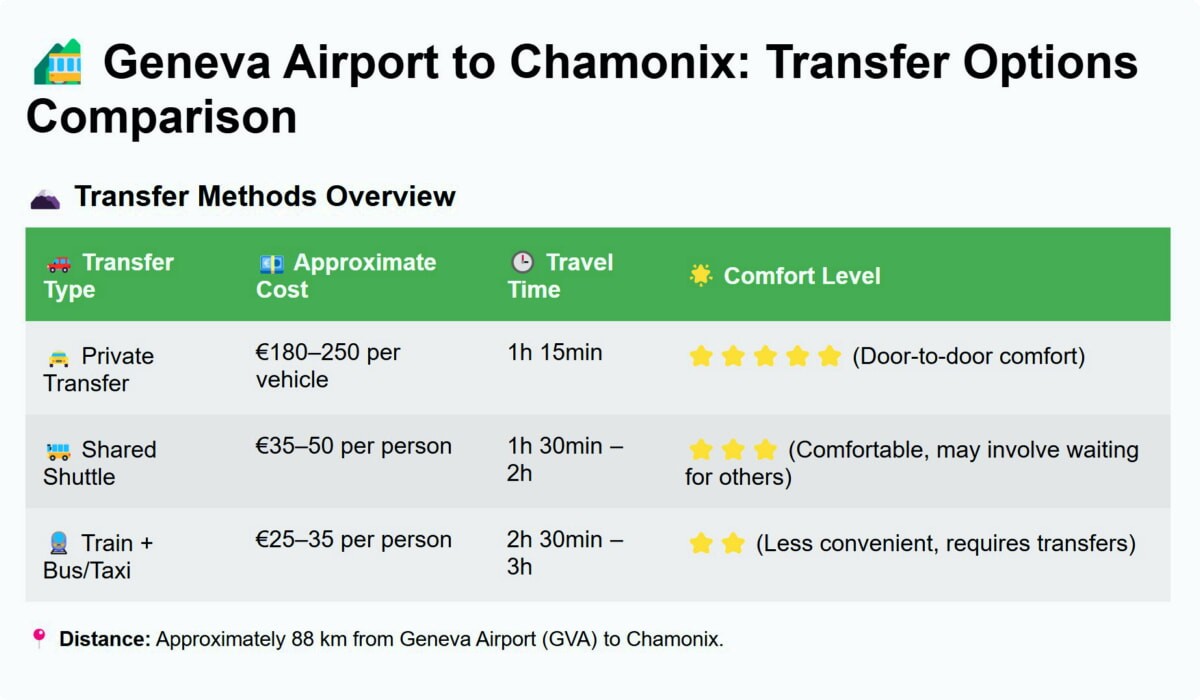1200x700 pixels.
Task: Click the fifth star in Private Transfer rating
Action: pyautogui.click(x=829, y=357)
